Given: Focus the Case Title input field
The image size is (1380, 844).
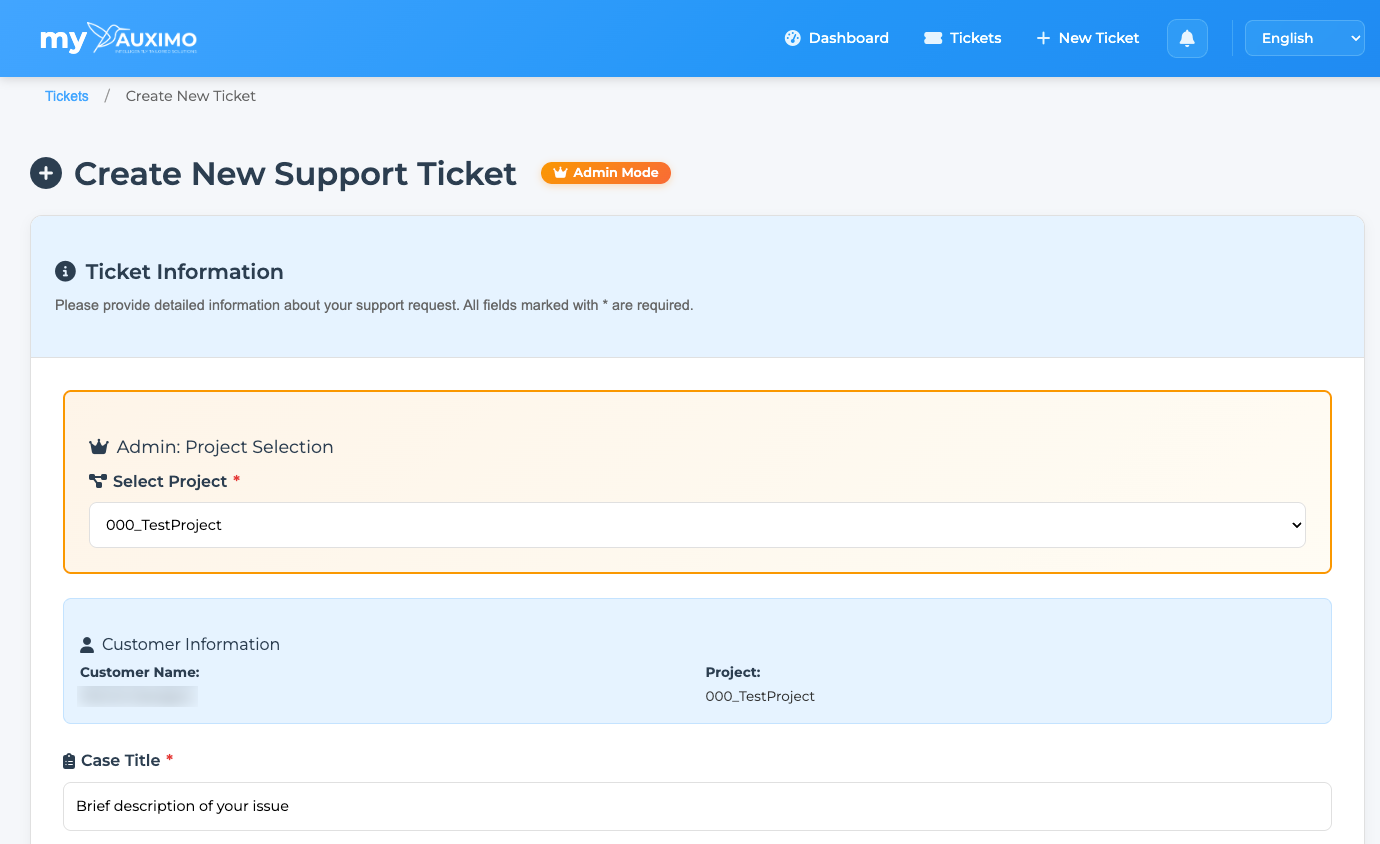Looking at the screenshot, I should 697,806.
